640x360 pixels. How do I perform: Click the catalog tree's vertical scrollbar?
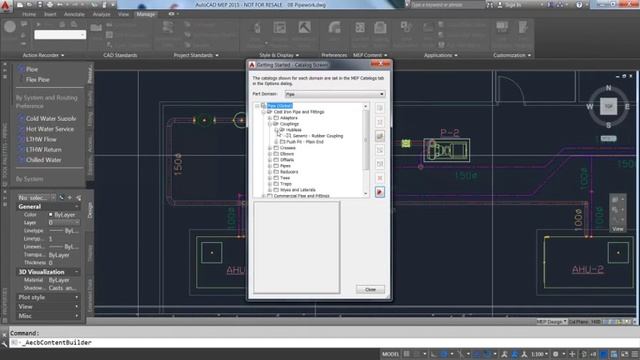(366, 150)
